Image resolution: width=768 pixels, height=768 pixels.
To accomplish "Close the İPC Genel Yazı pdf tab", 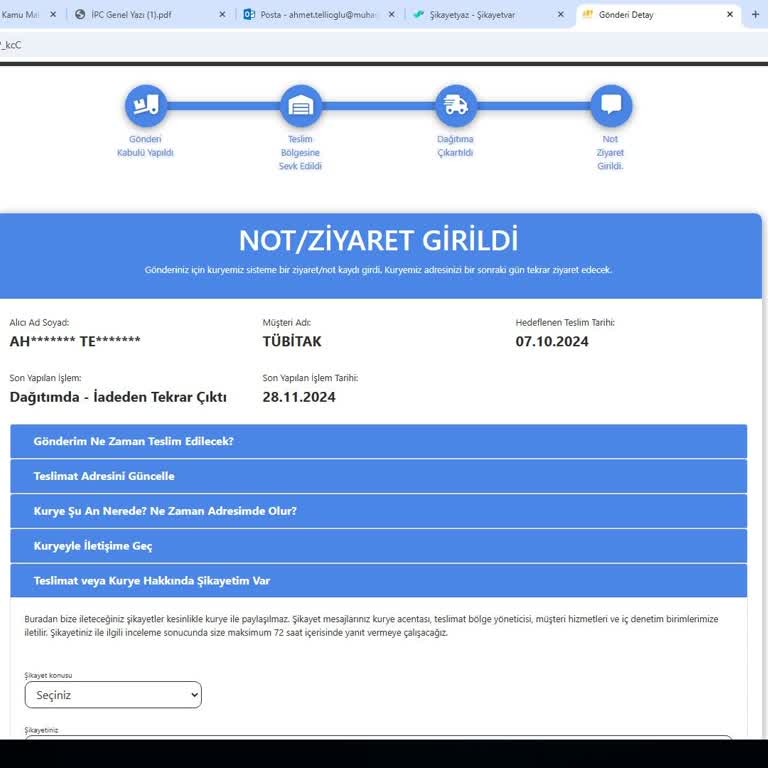I will click(x=222, y=15).
